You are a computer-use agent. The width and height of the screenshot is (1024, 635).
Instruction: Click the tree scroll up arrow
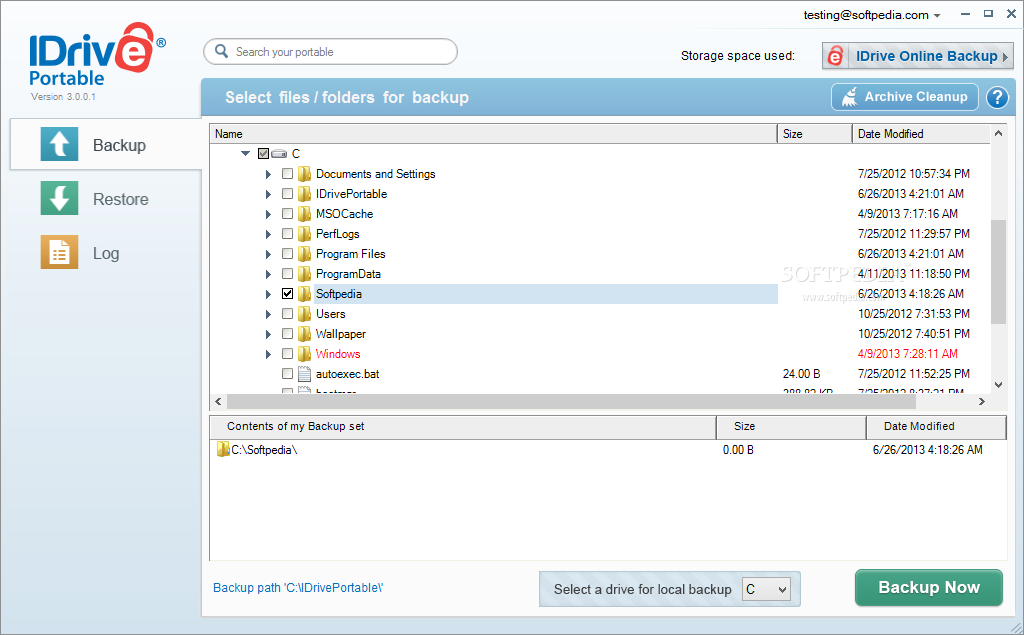(998, 133)
